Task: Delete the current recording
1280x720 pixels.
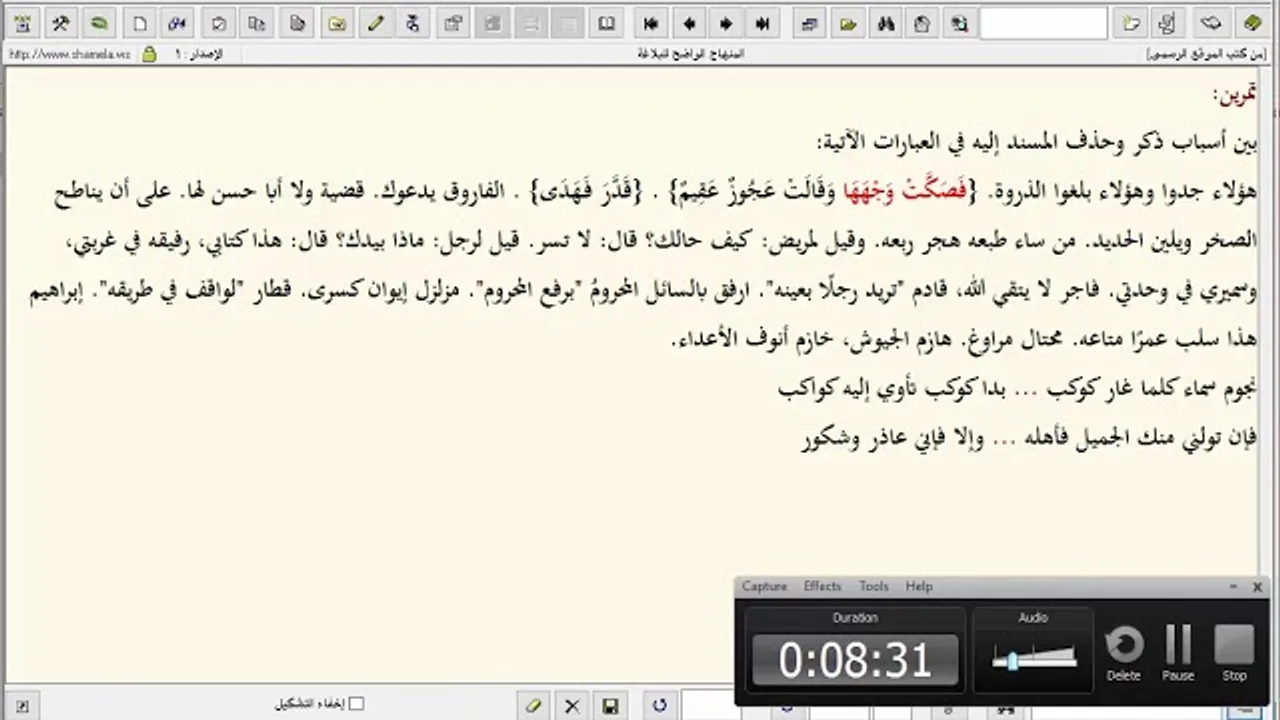Action: tap(1124, 652)
